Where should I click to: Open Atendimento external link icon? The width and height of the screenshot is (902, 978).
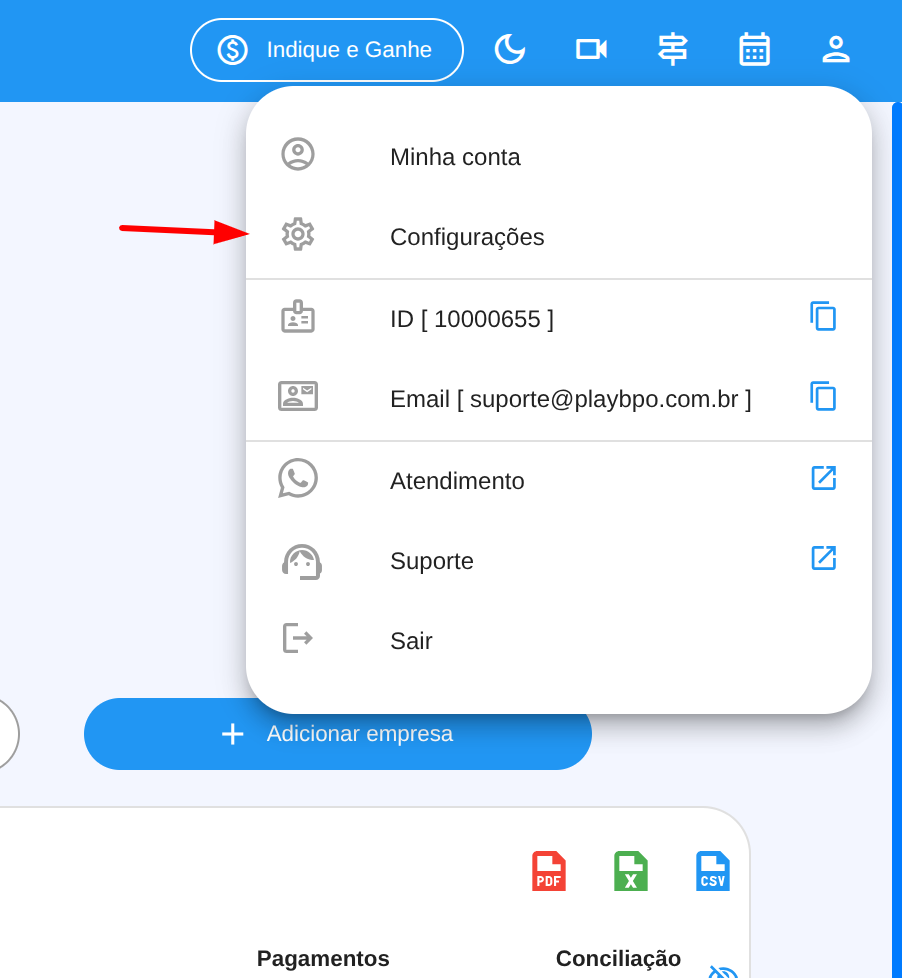point(823,479)
